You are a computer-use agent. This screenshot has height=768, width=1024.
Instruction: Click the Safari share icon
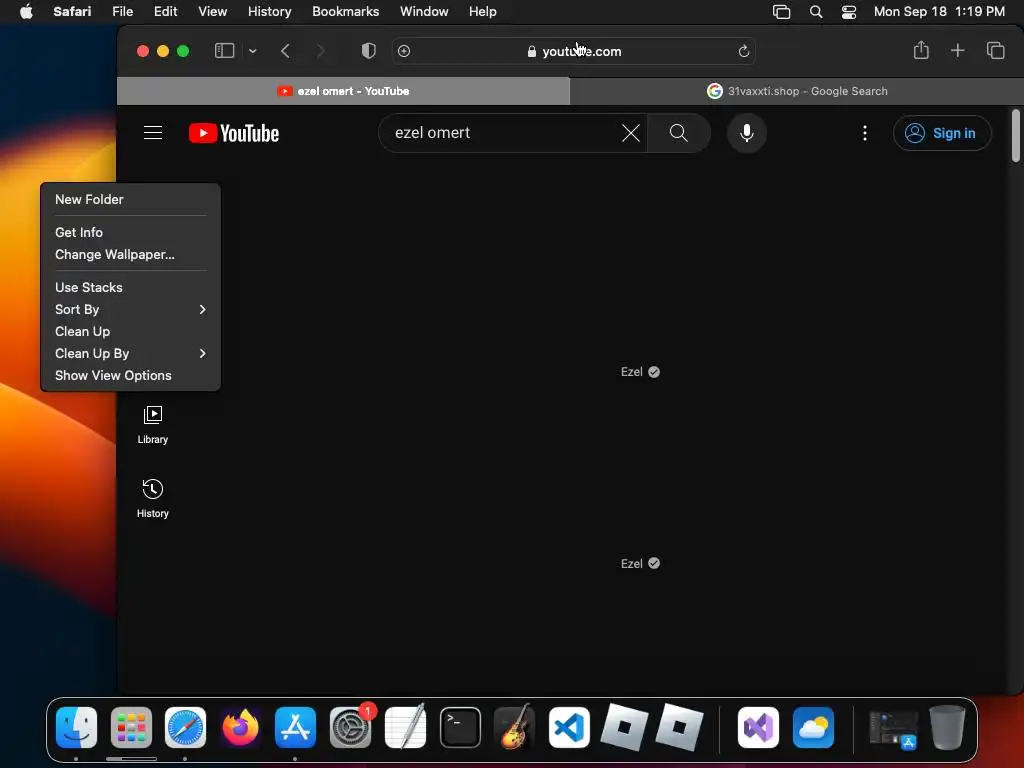(x=921, y=50)
